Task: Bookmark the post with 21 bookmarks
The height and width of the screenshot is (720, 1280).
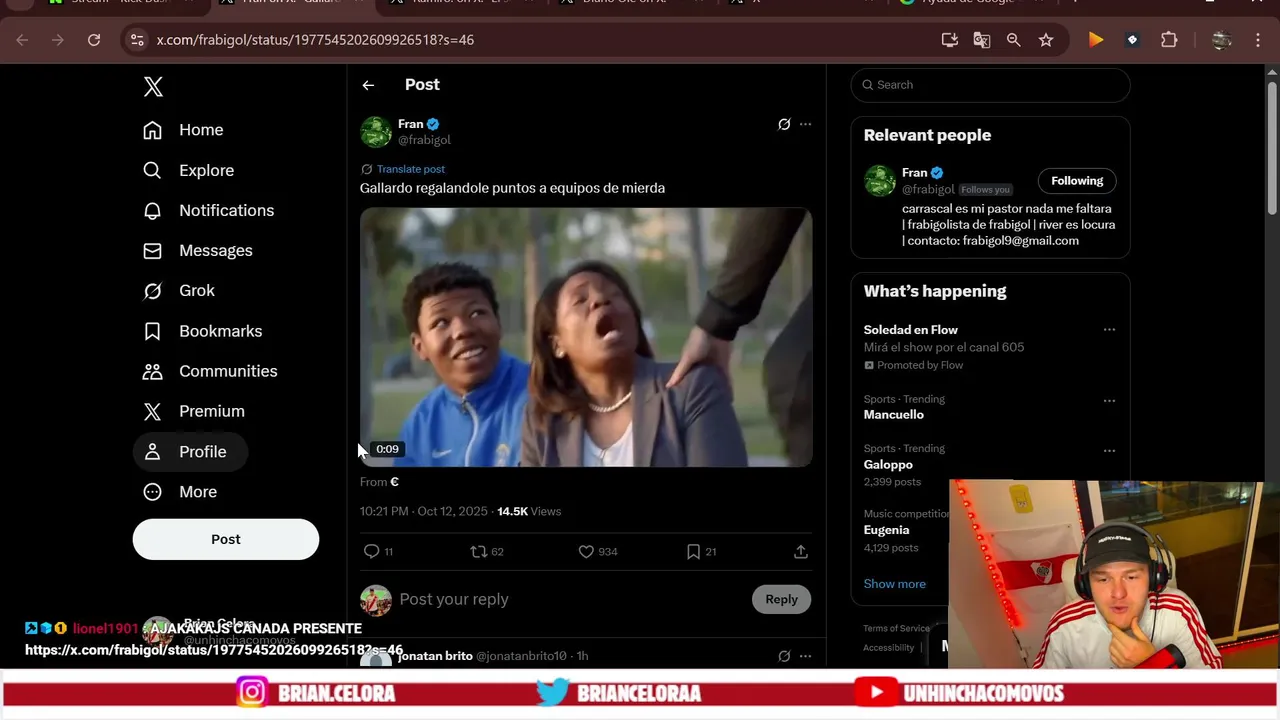Action: [x=693, y=552]
